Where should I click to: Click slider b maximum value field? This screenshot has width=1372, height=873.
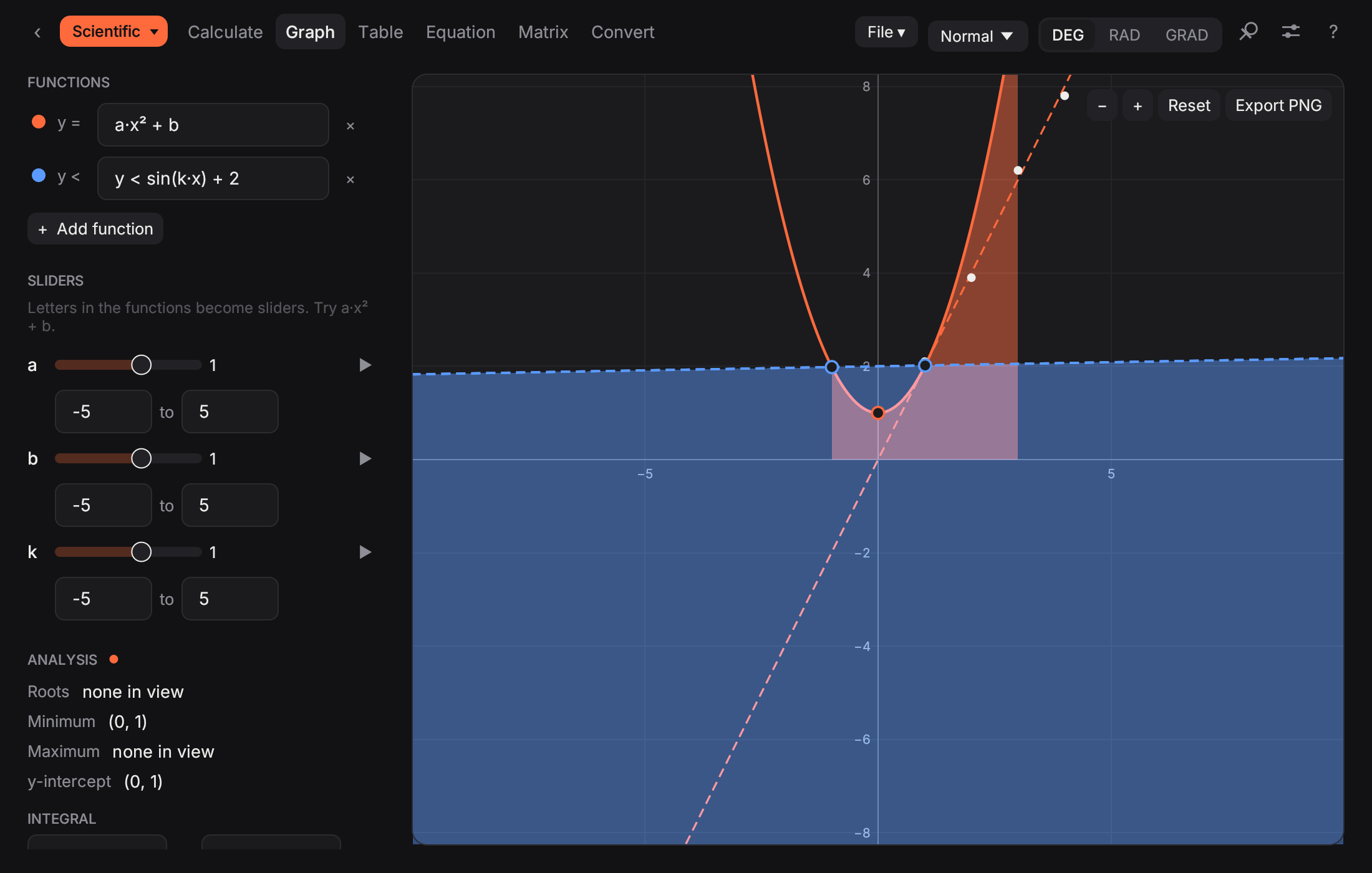(x=230, y=505)
